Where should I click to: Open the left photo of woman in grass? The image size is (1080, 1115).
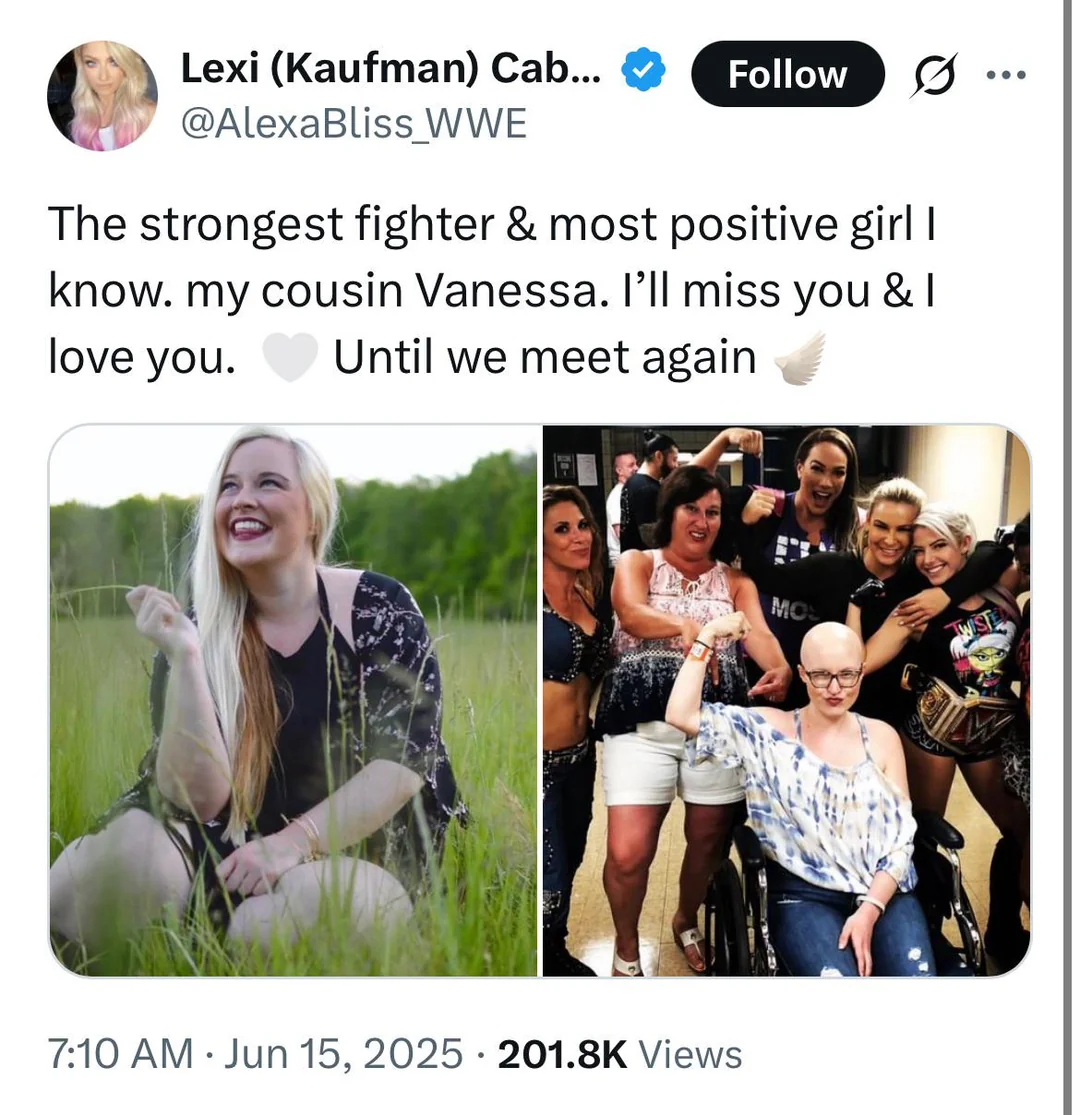click(x=293, y=700)
